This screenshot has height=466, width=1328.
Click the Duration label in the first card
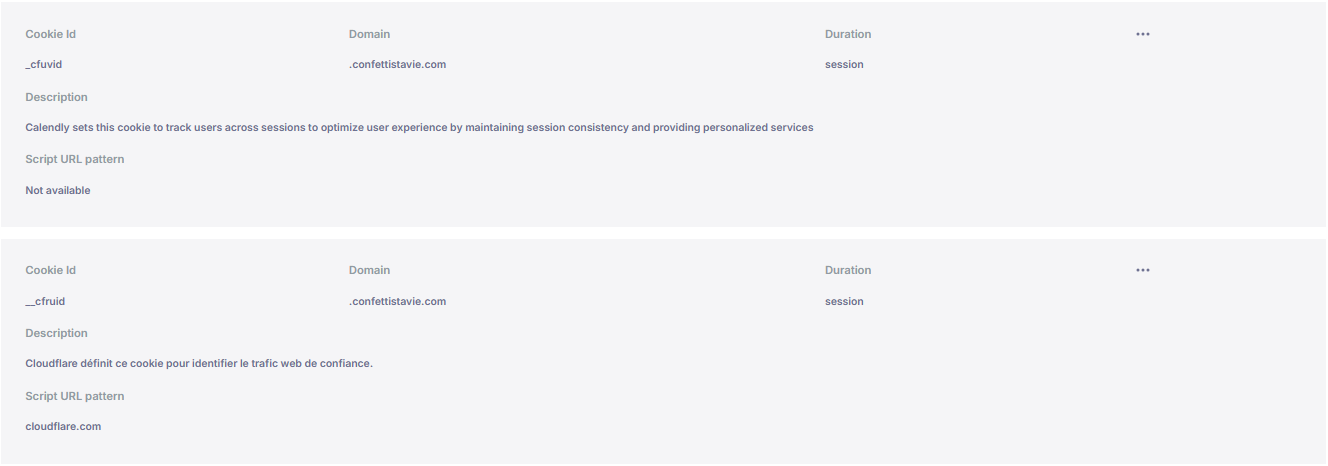click(x=848, y=34)
